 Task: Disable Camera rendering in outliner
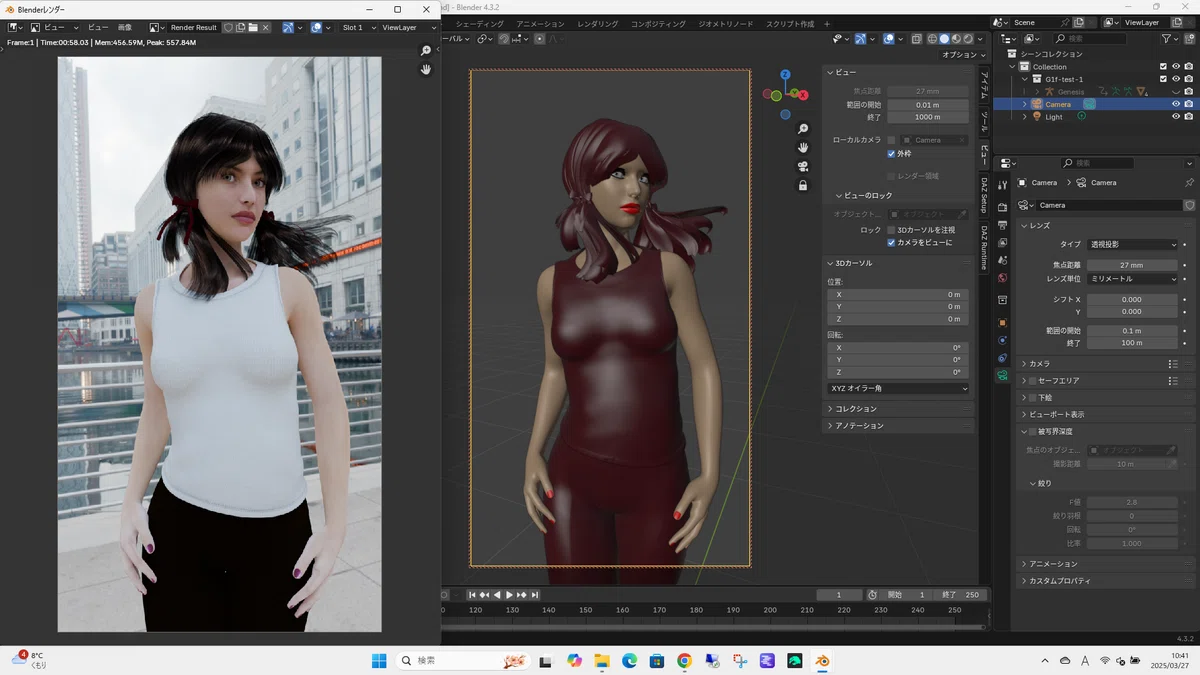click(1188, 104)
